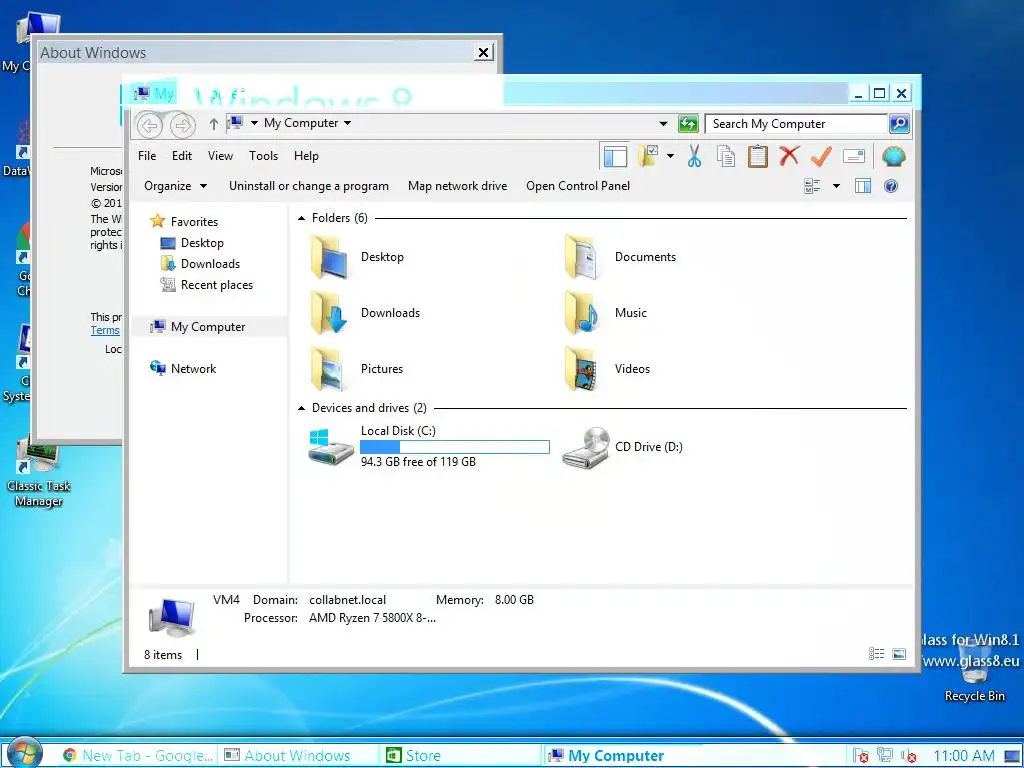Image resolution: width=1024 pixels, height=768 pixels.
Task: Click the search magnifier button
Action: point(899,123)
